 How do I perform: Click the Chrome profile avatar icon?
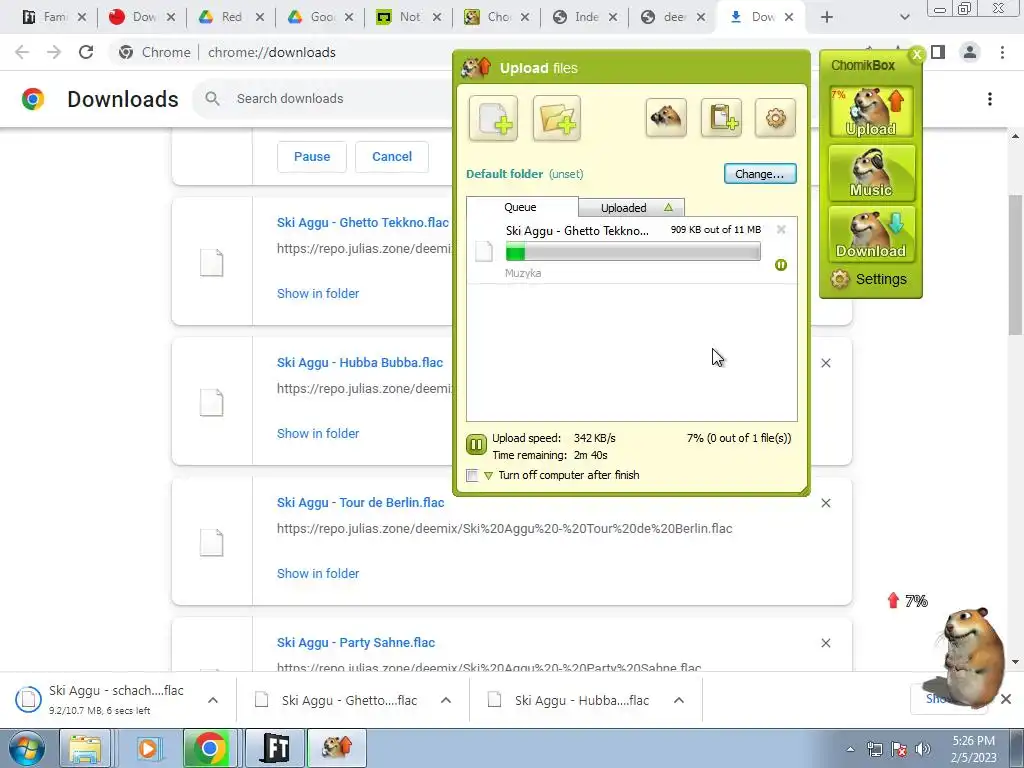click(970, 52)
